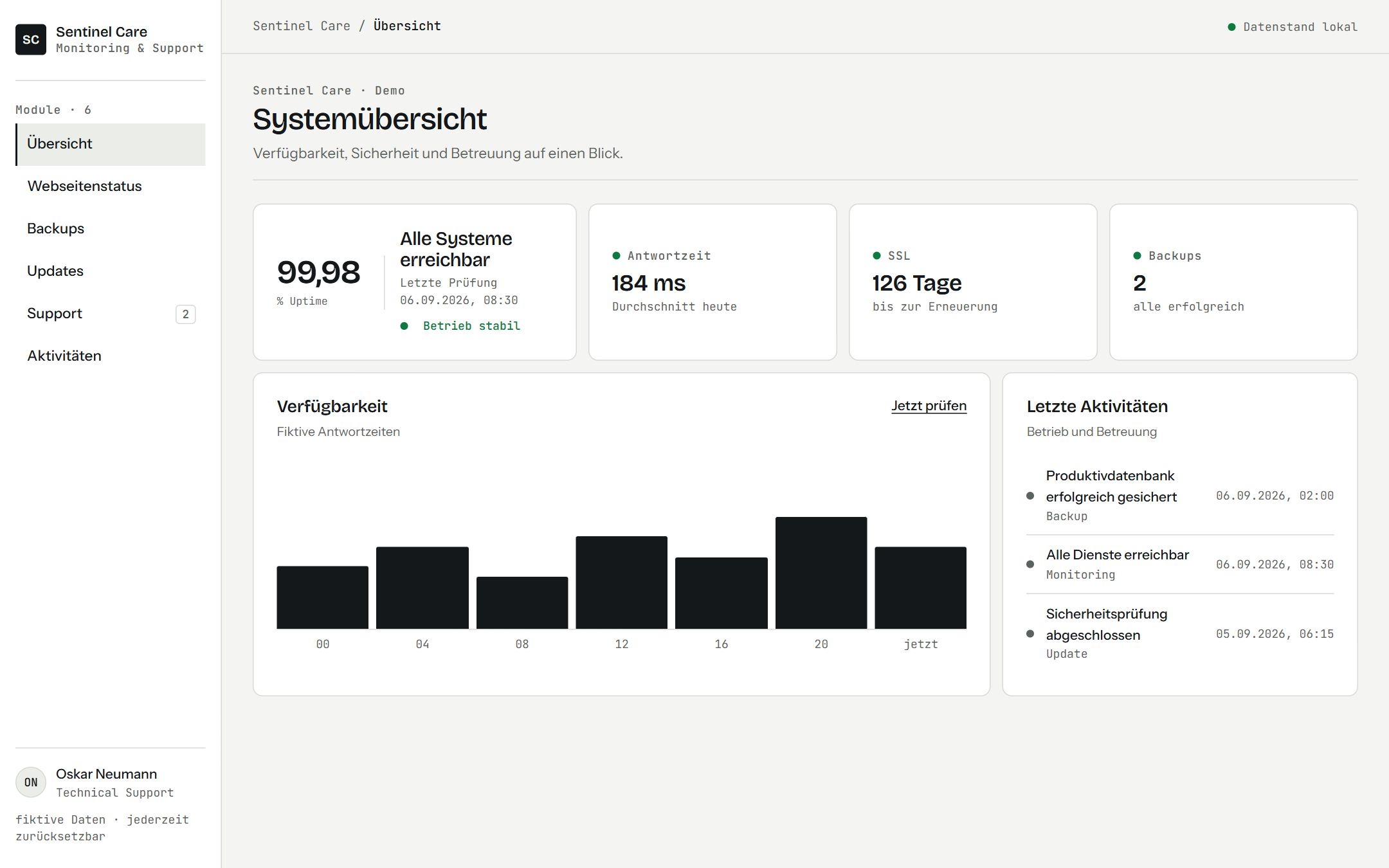The width and height of the screenshot is (1389, 868).
Task: Click the Backups card showing 2
Action: coord(1233,282)
